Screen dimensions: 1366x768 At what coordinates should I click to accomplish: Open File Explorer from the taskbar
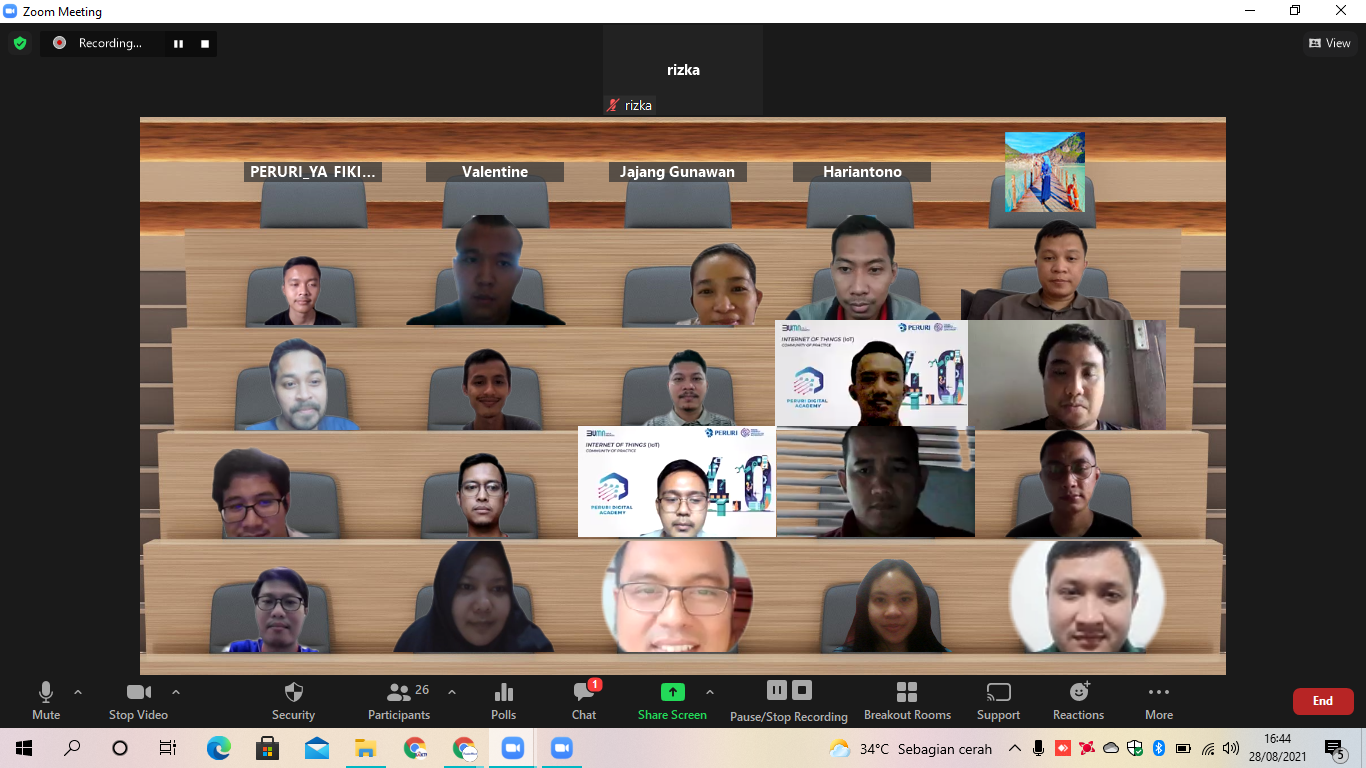(x=366, y=748)
